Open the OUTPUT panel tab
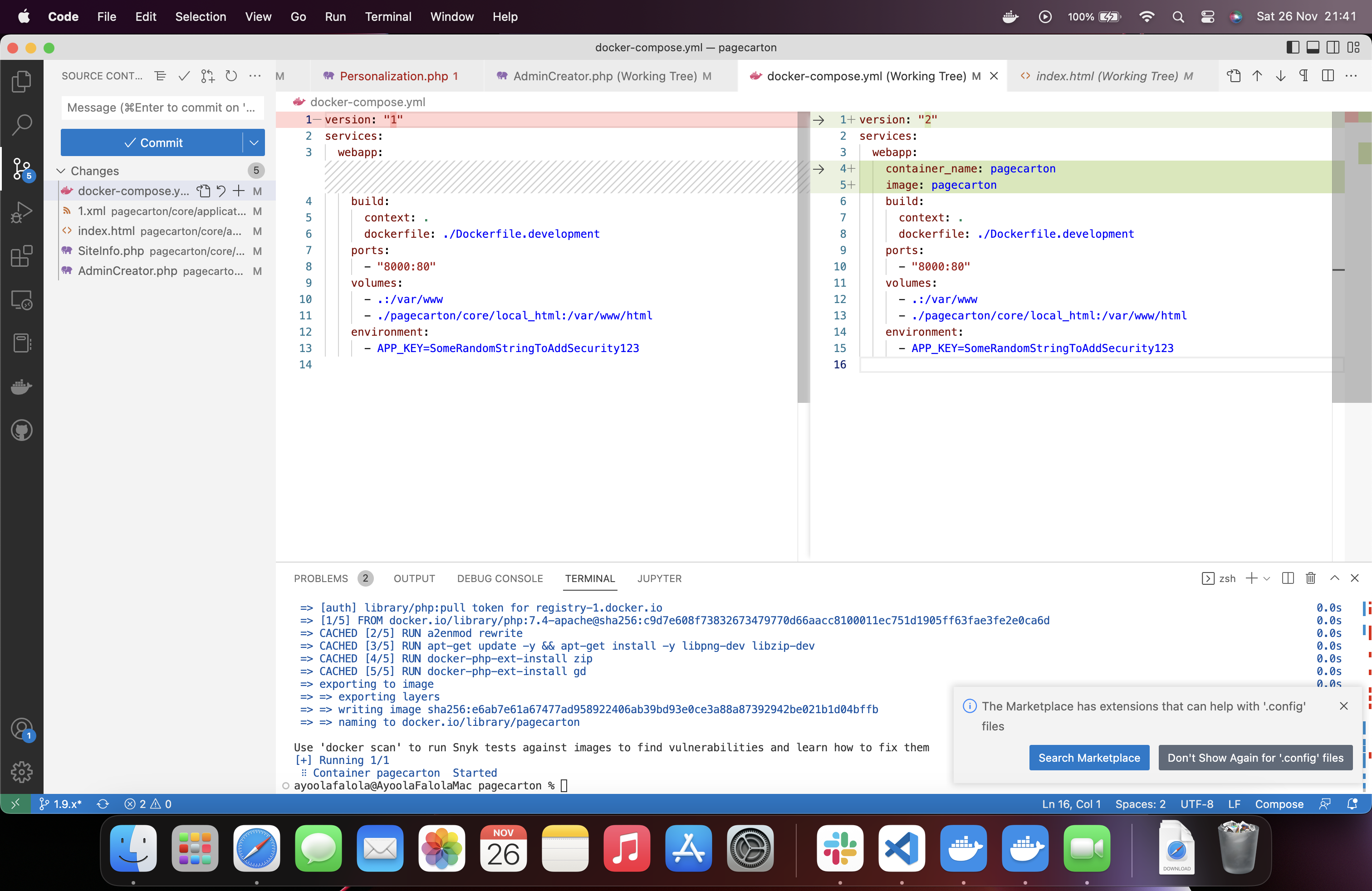This screenshot has height=891, width=1372. point(414,578)
